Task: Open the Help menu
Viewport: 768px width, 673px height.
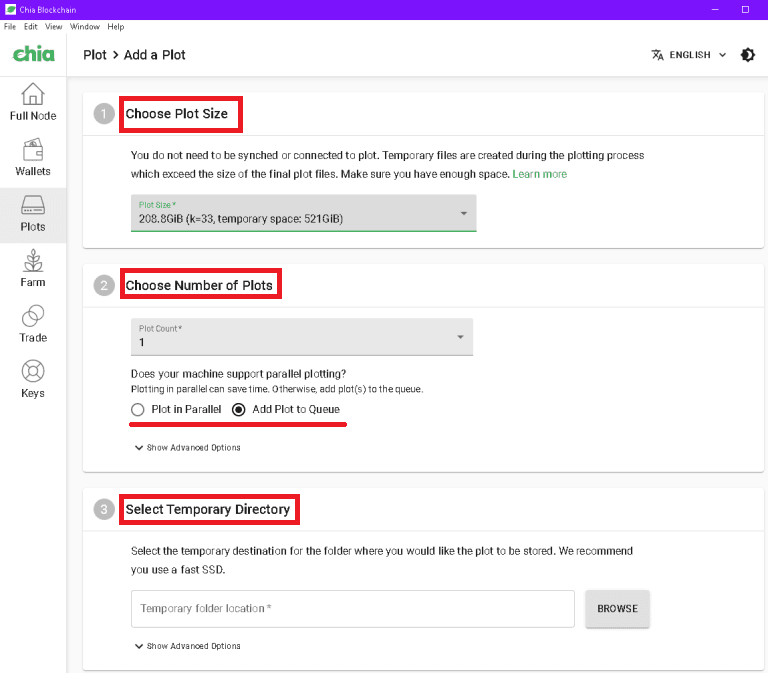Action: coord(116,26)
